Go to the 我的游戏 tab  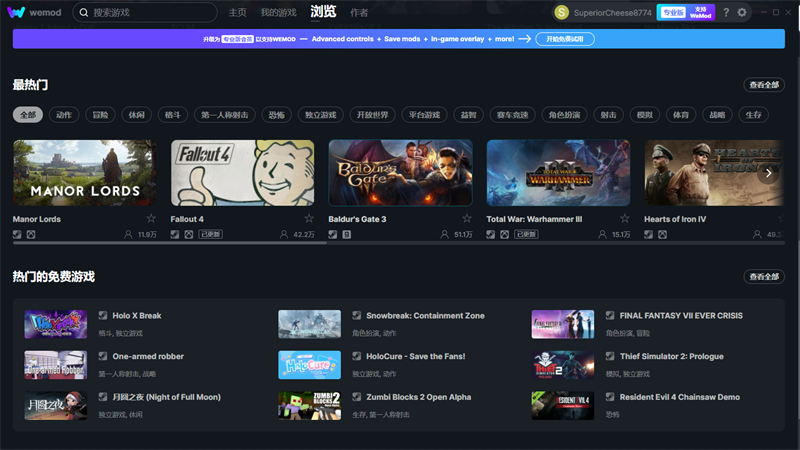[x=279, y=12]
